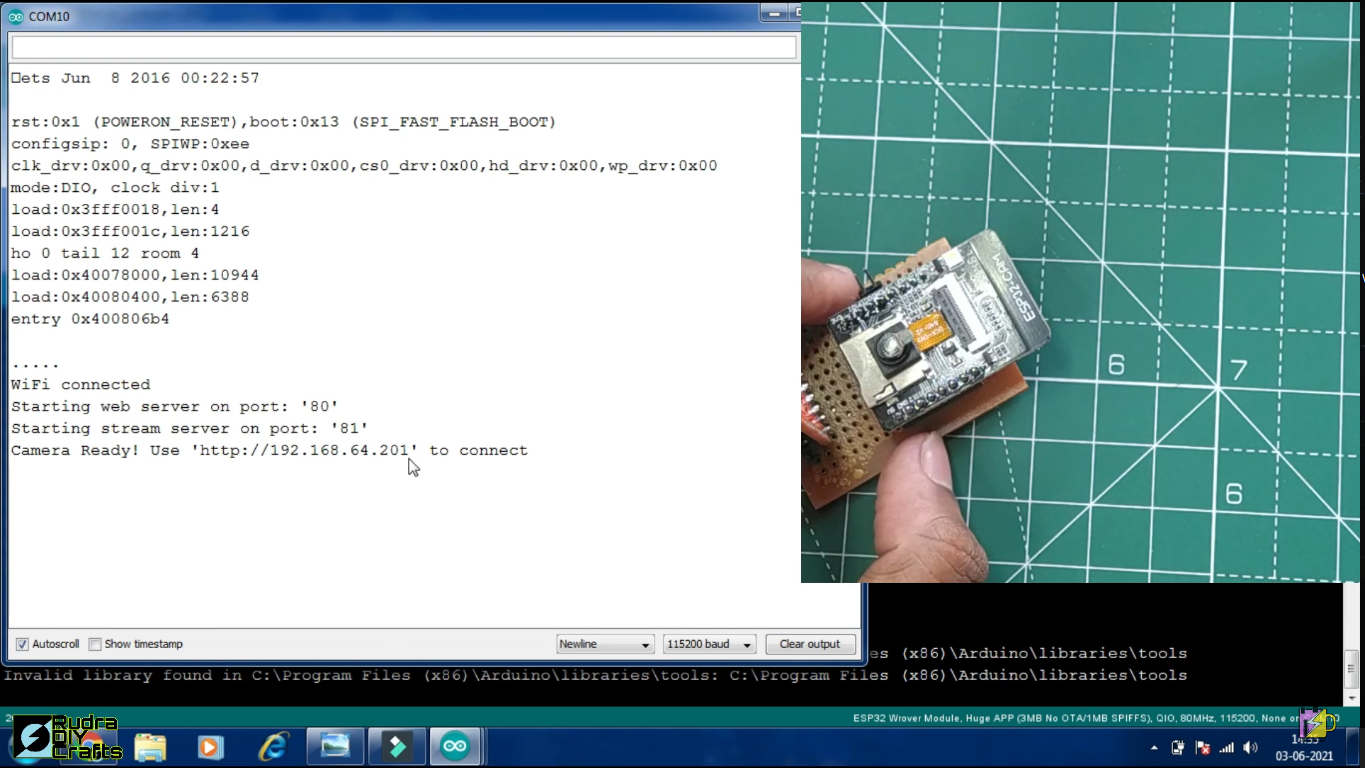Click the 'mode:DIO, clock div:1' line
Image resolution: width=1365 pixels, height=768 pixels.
[115, 188]
